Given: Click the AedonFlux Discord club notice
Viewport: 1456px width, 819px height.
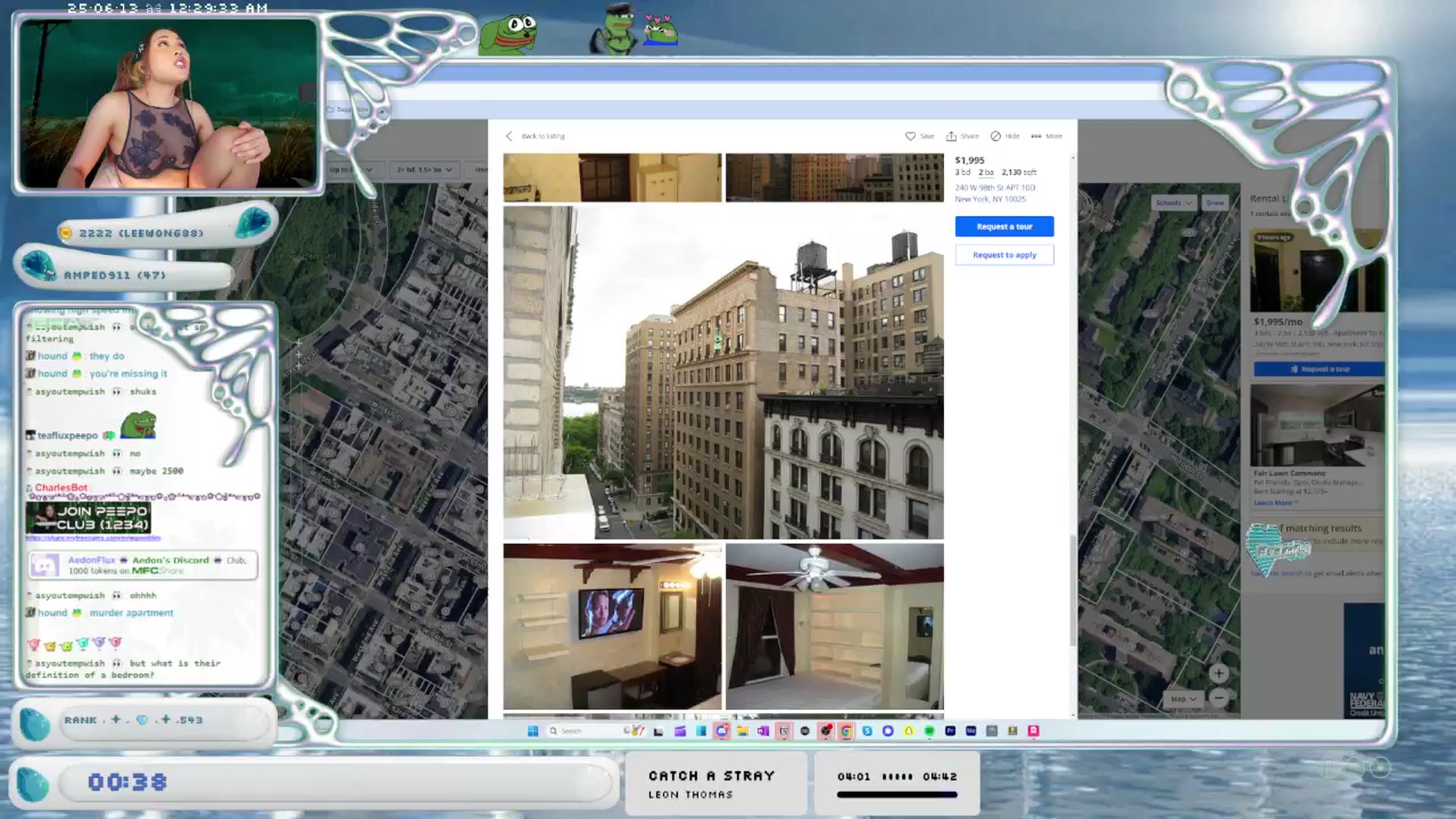Looking at the screenshot, I should tap(143, 565).
